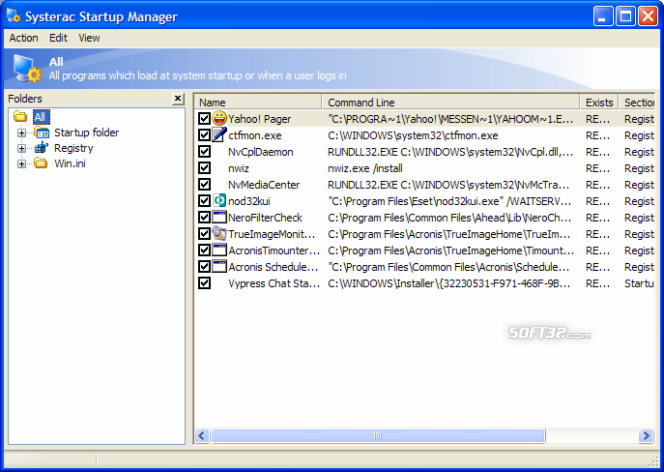Uncheck the Yahoo! Pager startup entry
664x472 pixels.
[x=204, y=119]
